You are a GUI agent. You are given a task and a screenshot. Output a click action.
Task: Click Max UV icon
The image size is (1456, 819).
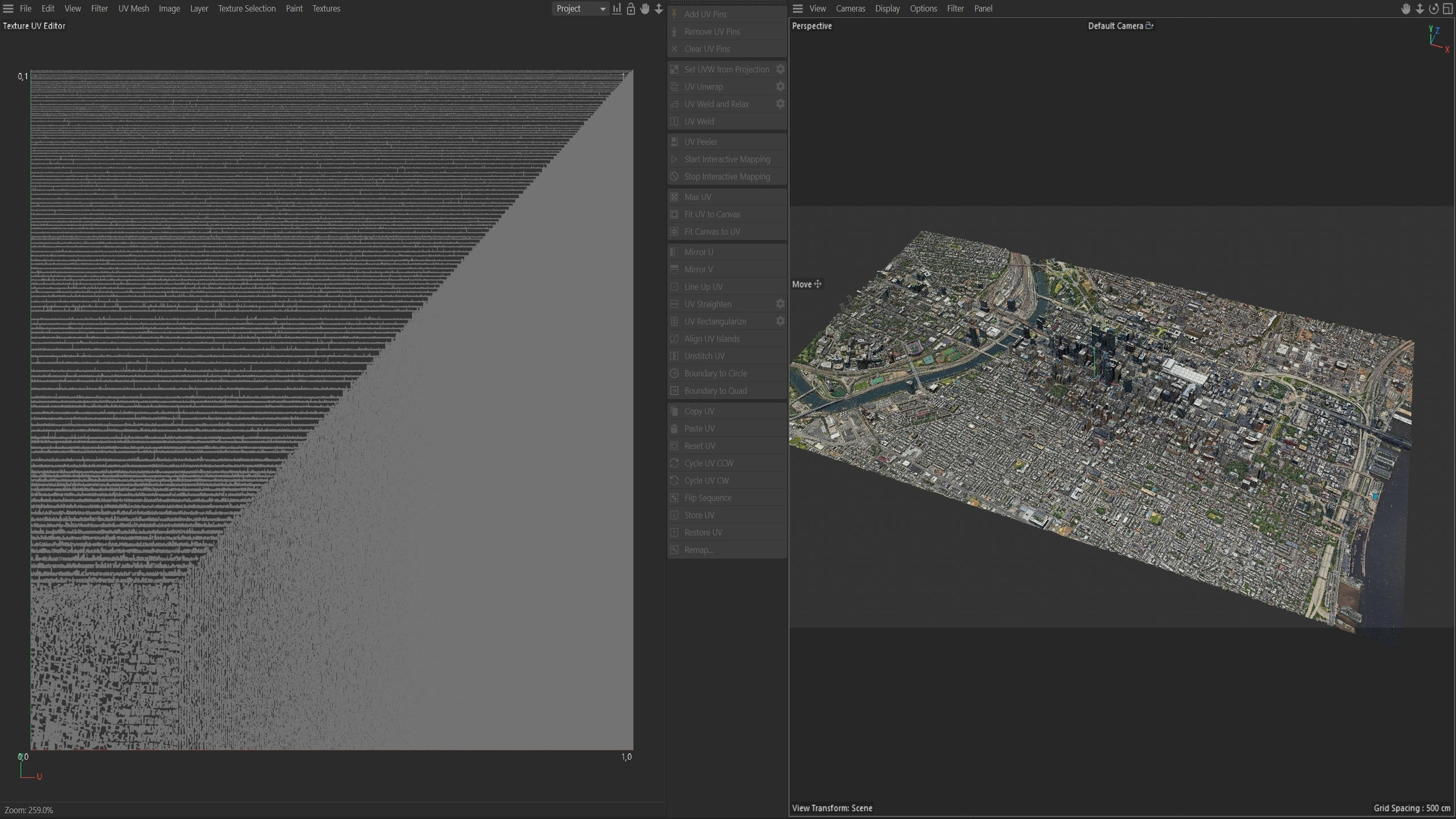[675, 197]
